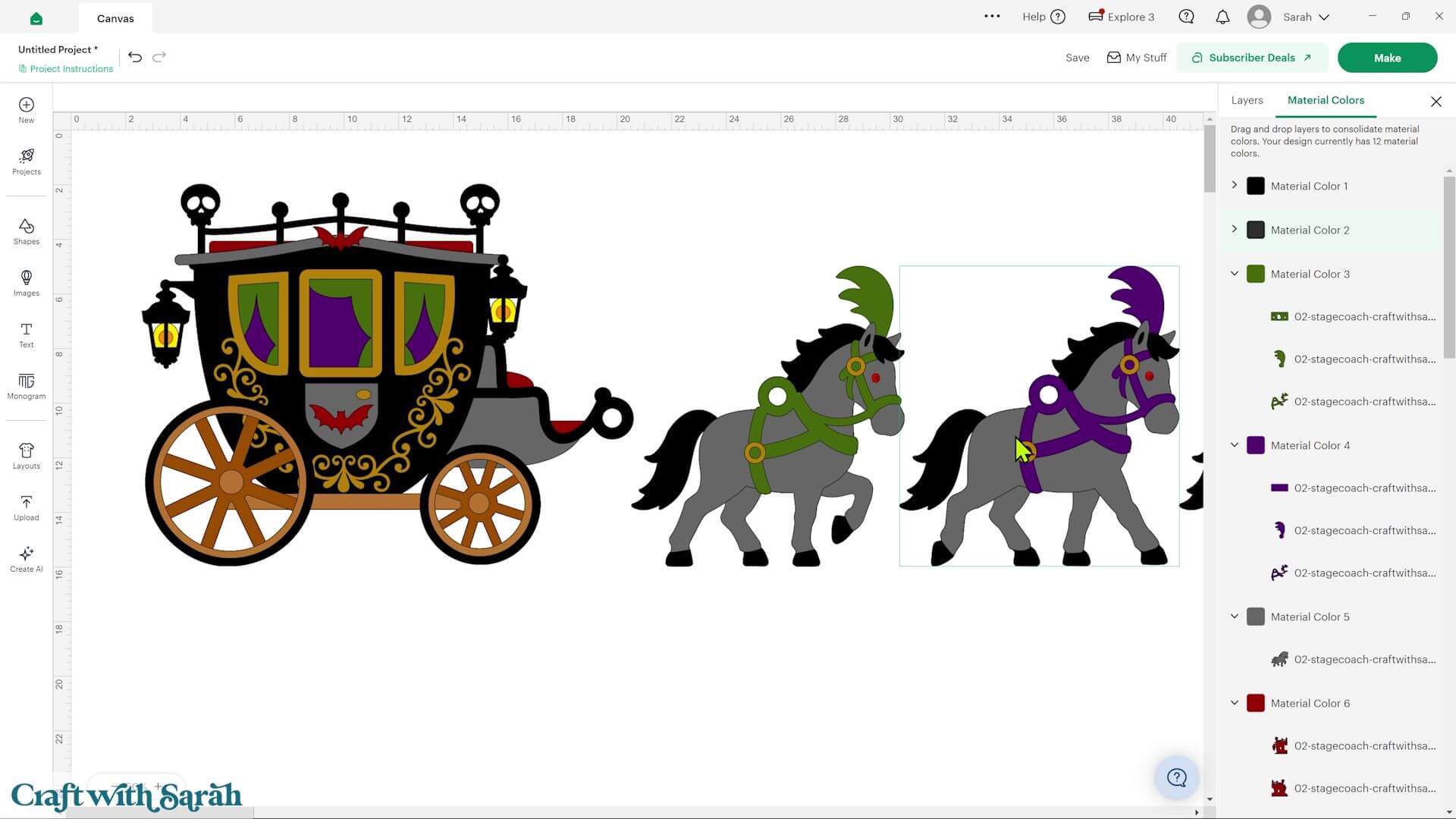The height and width of the screenshot is (819, 1456).
Task: Select the gray horse layer under Material Color 5
Action: coord(1353,660)
